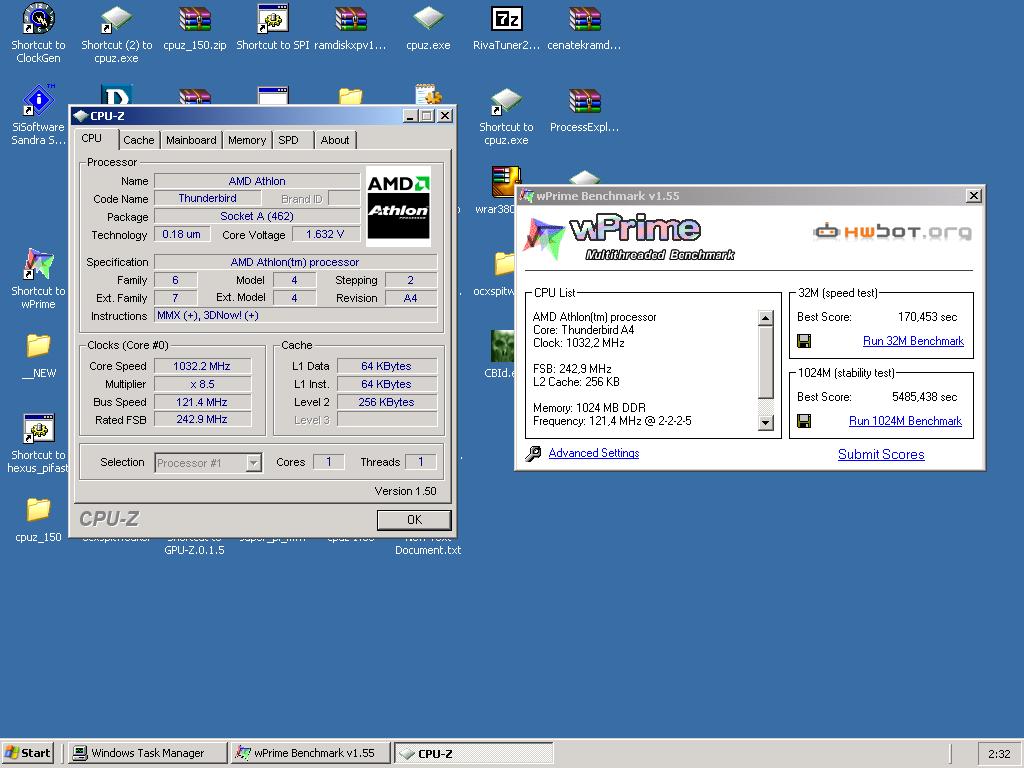Save the 1024M score with the floppy icon

pyautogui.click(x=804, y=421)
